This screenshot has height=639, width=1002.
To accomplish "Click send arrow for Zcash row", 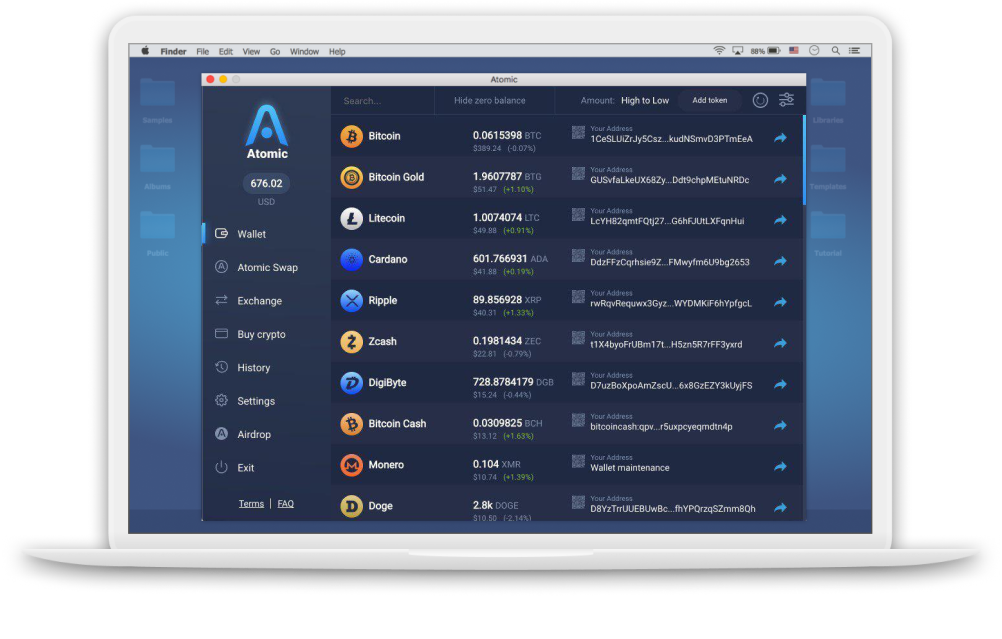I will point(780,343).
